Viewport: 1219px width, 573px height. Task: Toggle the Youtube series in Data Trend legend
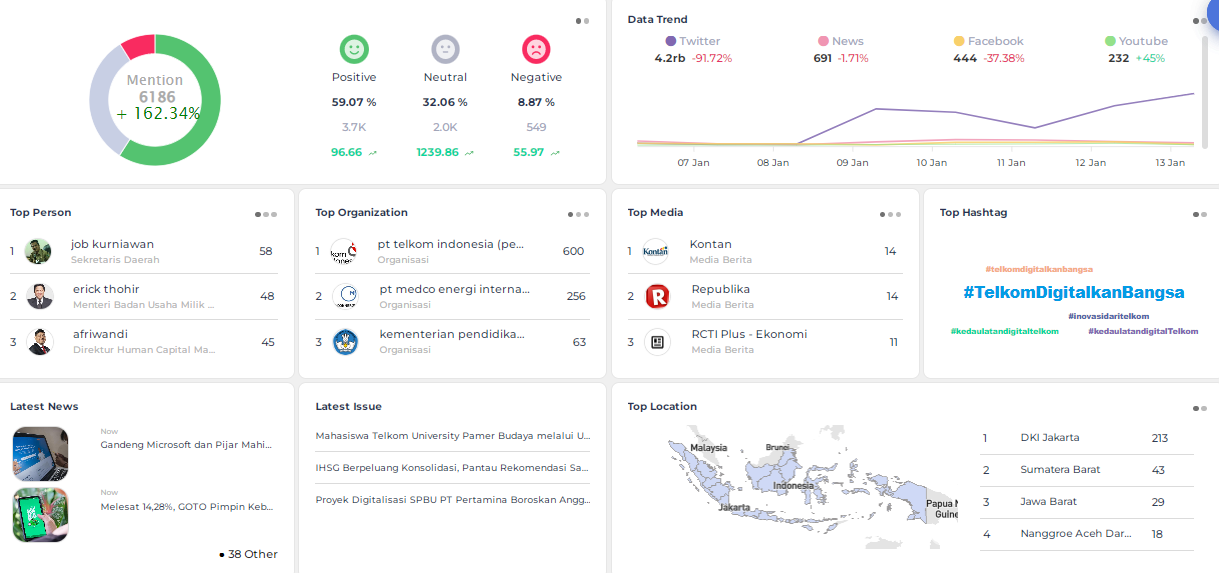[x=1136, y=41]
